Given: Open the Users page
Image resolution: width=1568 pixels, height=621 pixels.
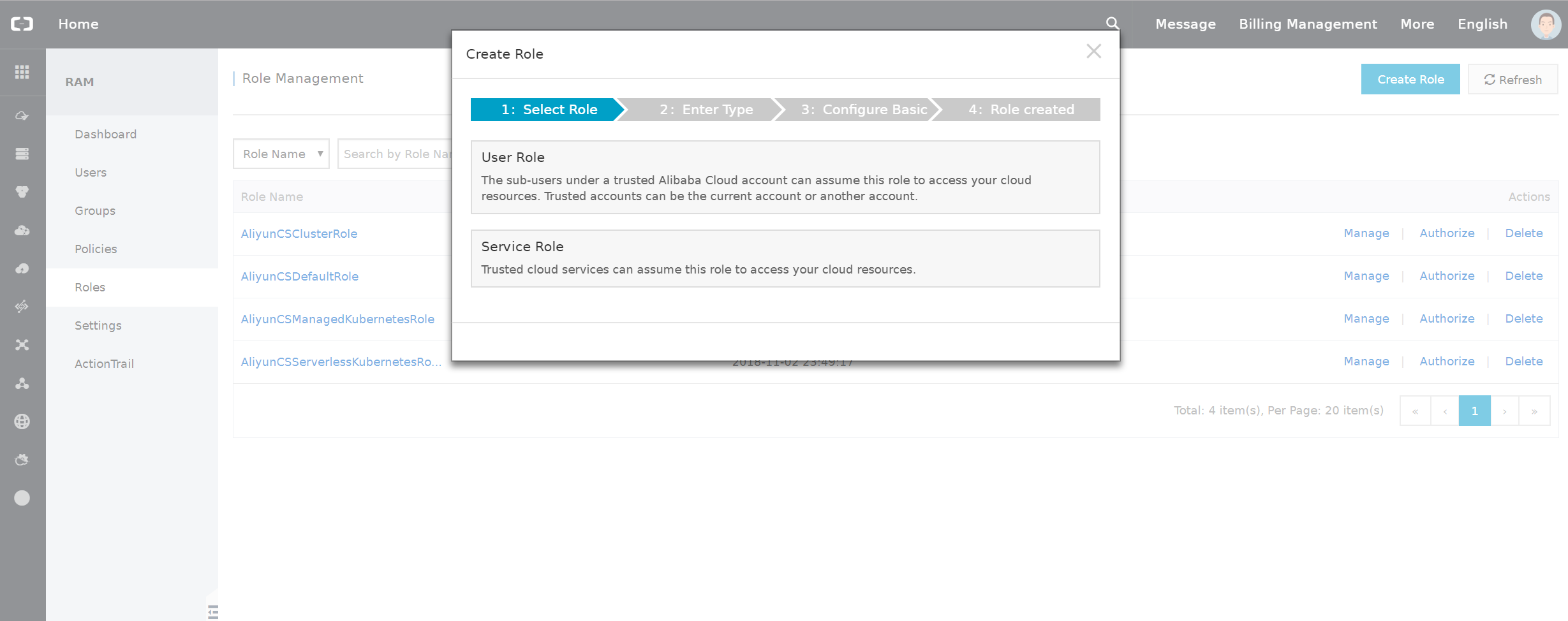Looking at the screenshot, I should (x=91, y=173).
